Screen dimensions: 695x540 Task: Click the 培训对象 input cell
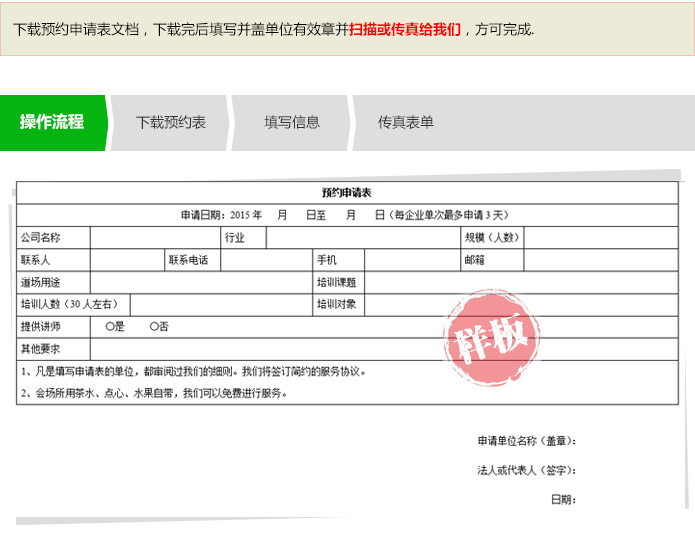coord(520,304)
